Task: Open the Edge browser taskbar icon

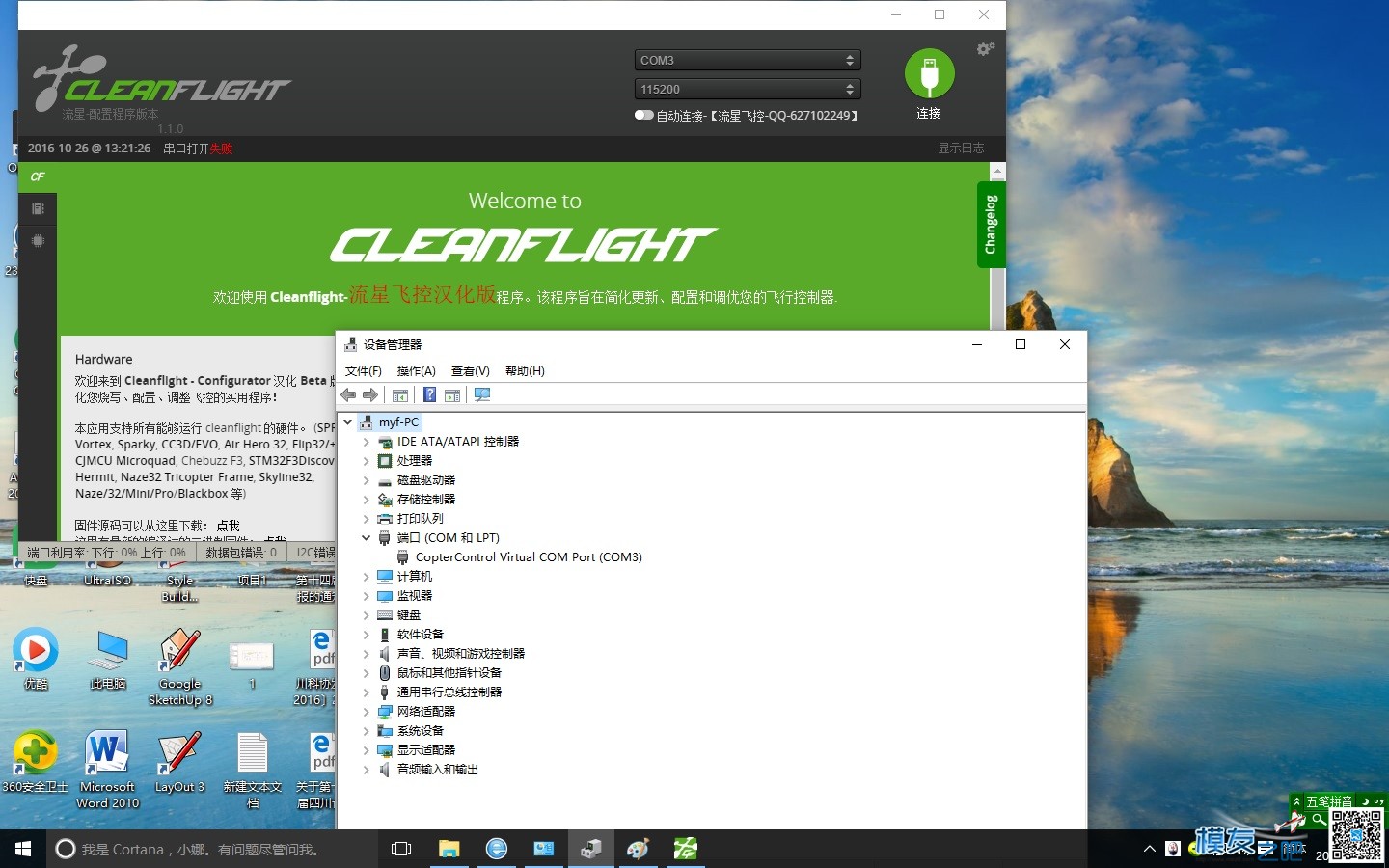Action: click(x=497, y=849)
